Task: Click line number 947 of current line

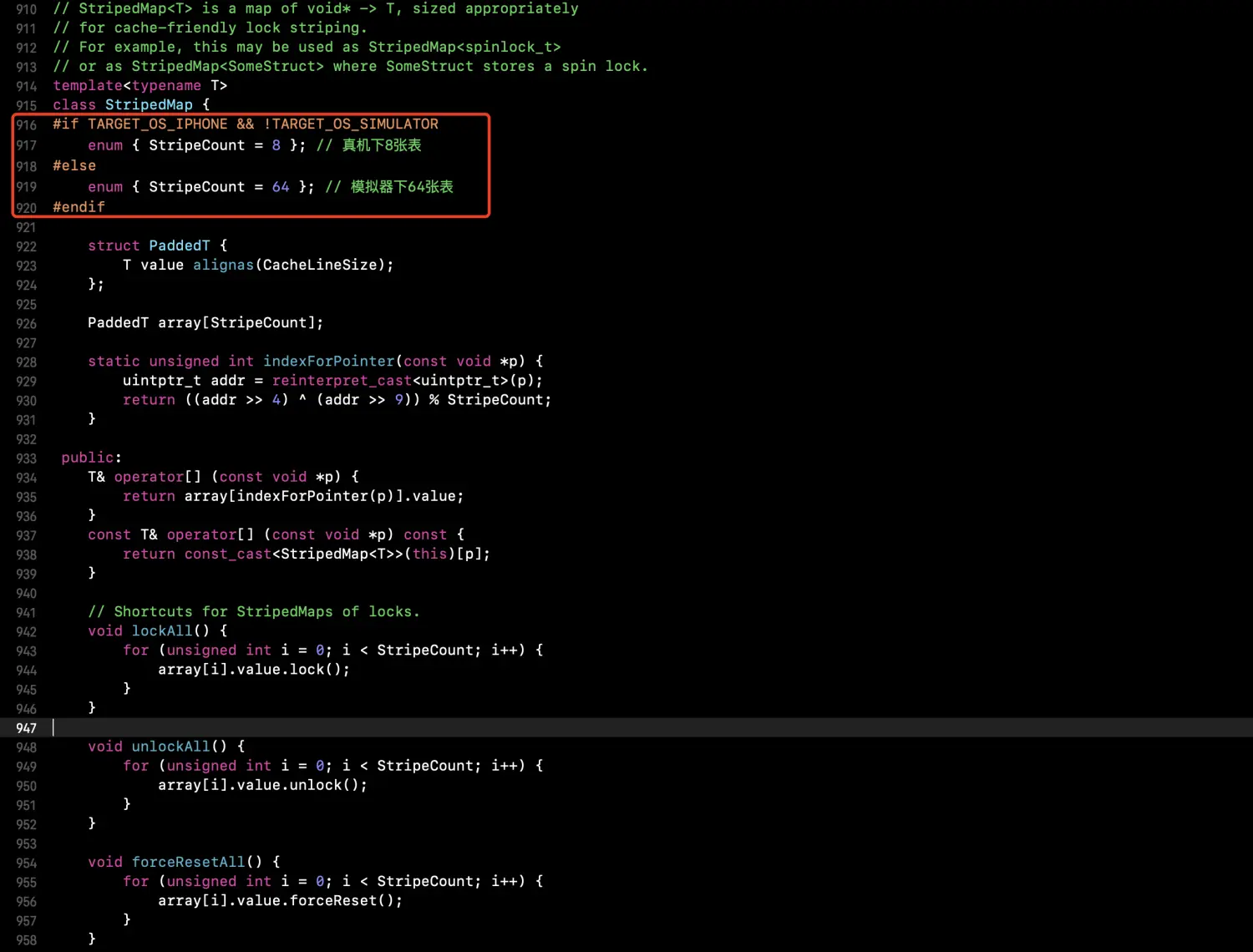Action: point(26,728)
